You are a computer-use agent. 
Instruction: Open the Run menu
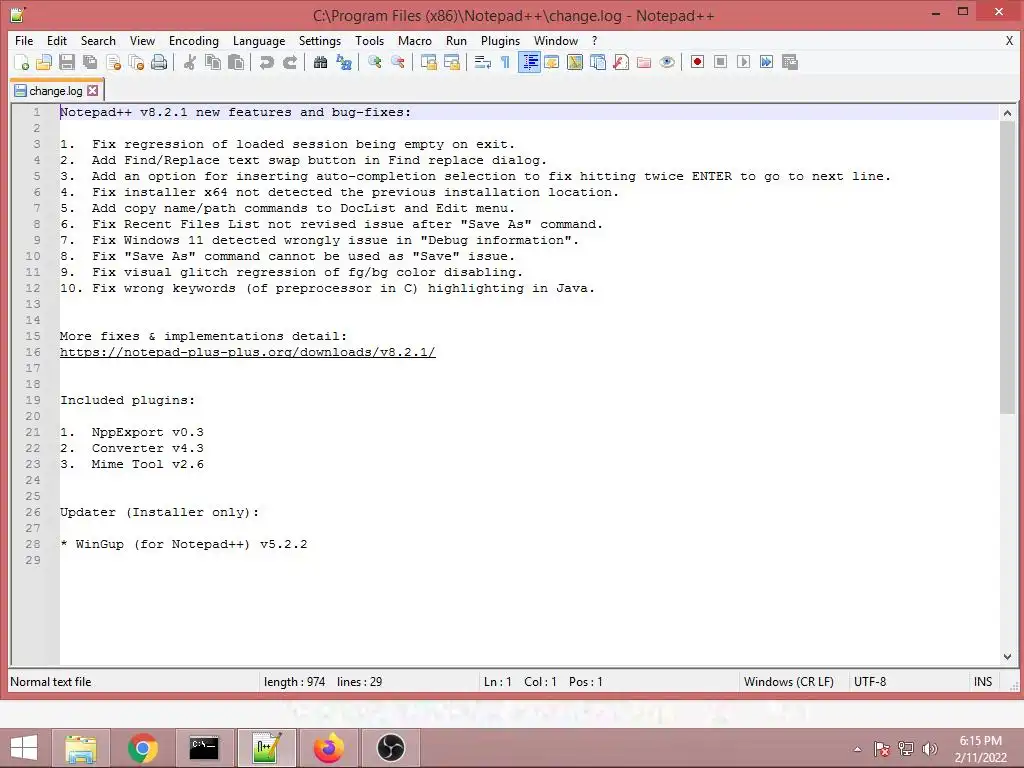pyautogui.click(x=456, y=40)
